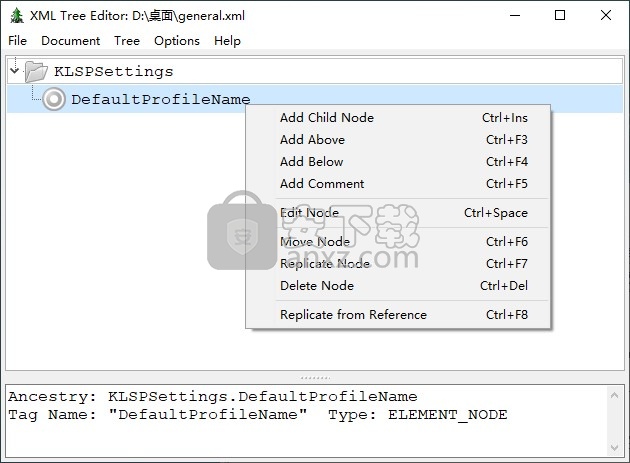Image resolution: width=630 pixels, height=463 pixels.
Task: Select the DefaultProfileName tree row
Action: click(x=315, y=99)
